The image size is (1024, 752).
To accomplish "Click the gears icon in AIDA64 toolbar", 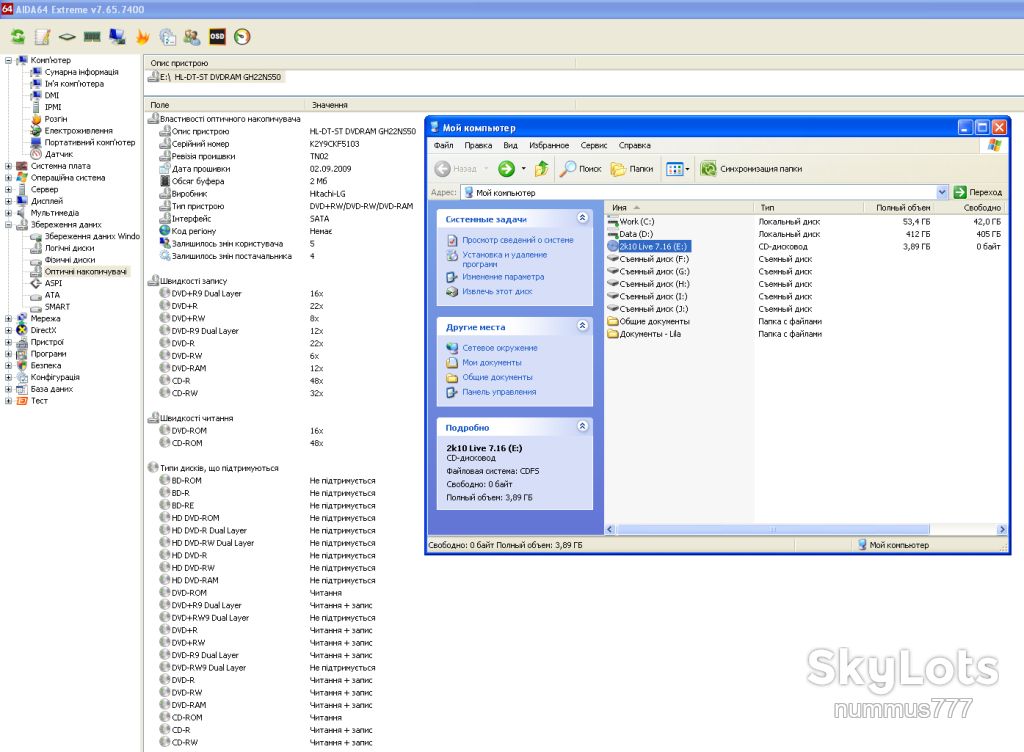I will (x=167, y=37).
